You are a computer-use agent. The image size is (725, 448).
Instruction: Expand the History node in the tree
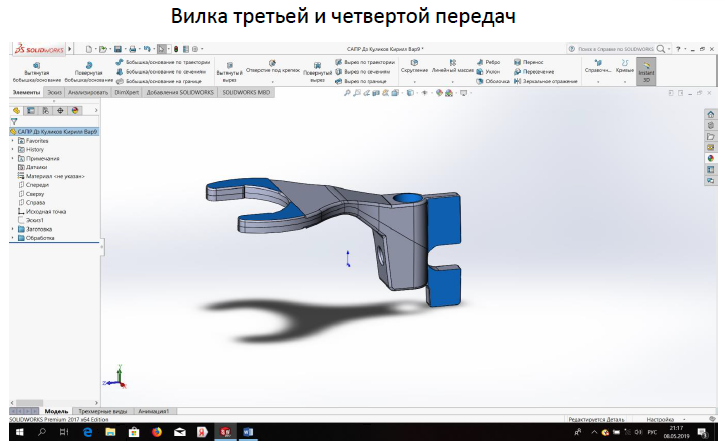(x=12, y=149)
